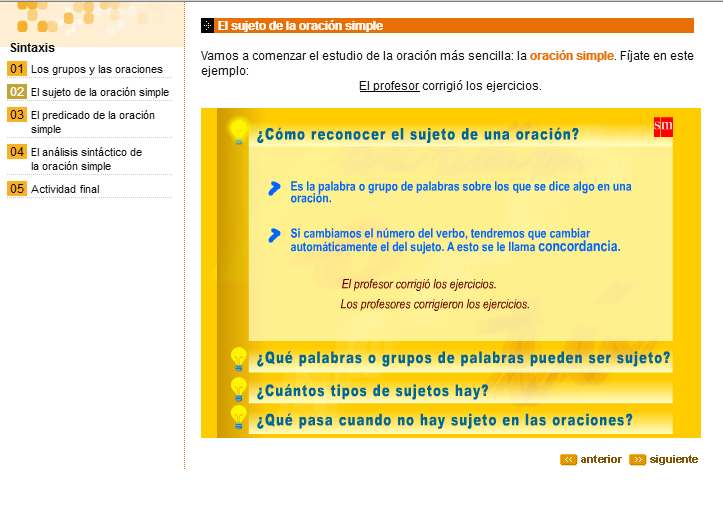Click the blue arrow bullet before 'Si cambiamos'
The width and height of the screenshot is (723, 523).
point(274,235)
